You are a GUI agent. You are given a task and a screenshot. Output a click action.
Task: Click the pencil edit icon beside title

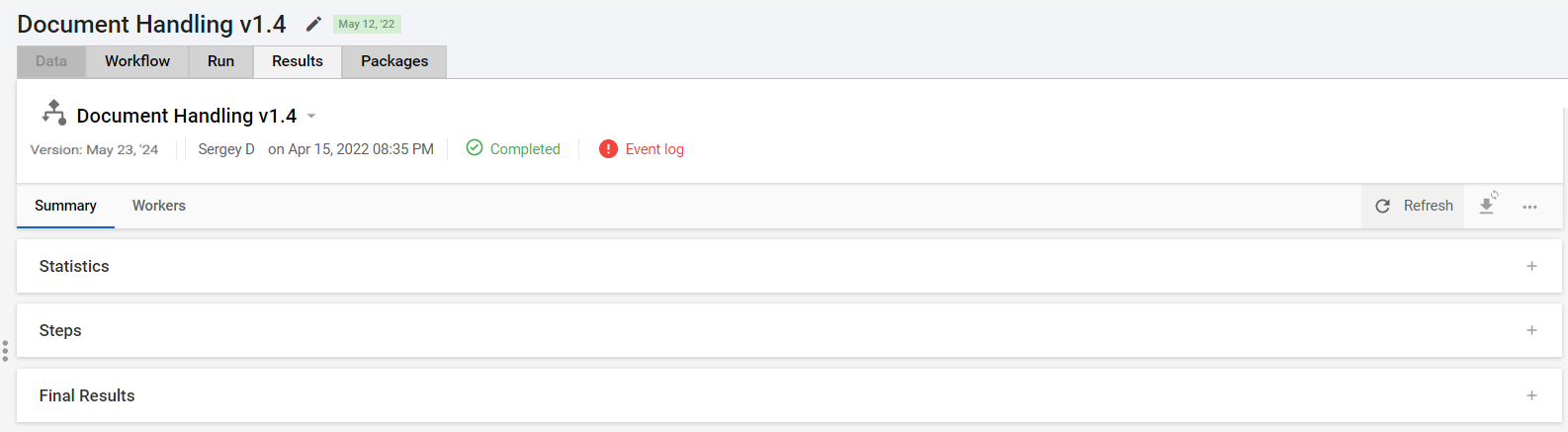(x=313, y=24)
